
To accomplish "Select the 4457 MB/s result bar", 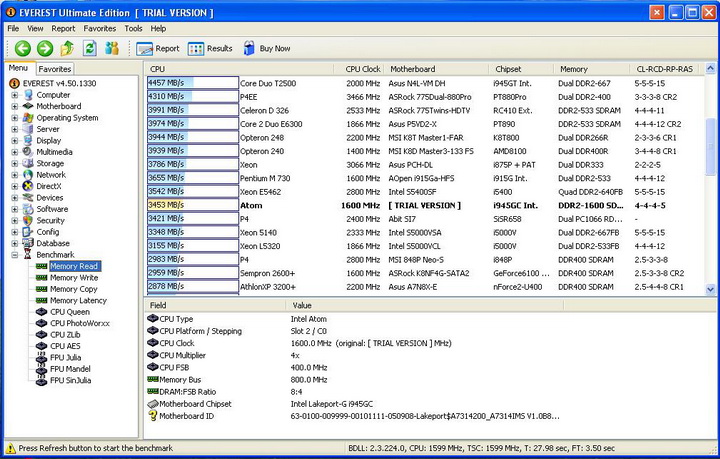I will [193, 83].
